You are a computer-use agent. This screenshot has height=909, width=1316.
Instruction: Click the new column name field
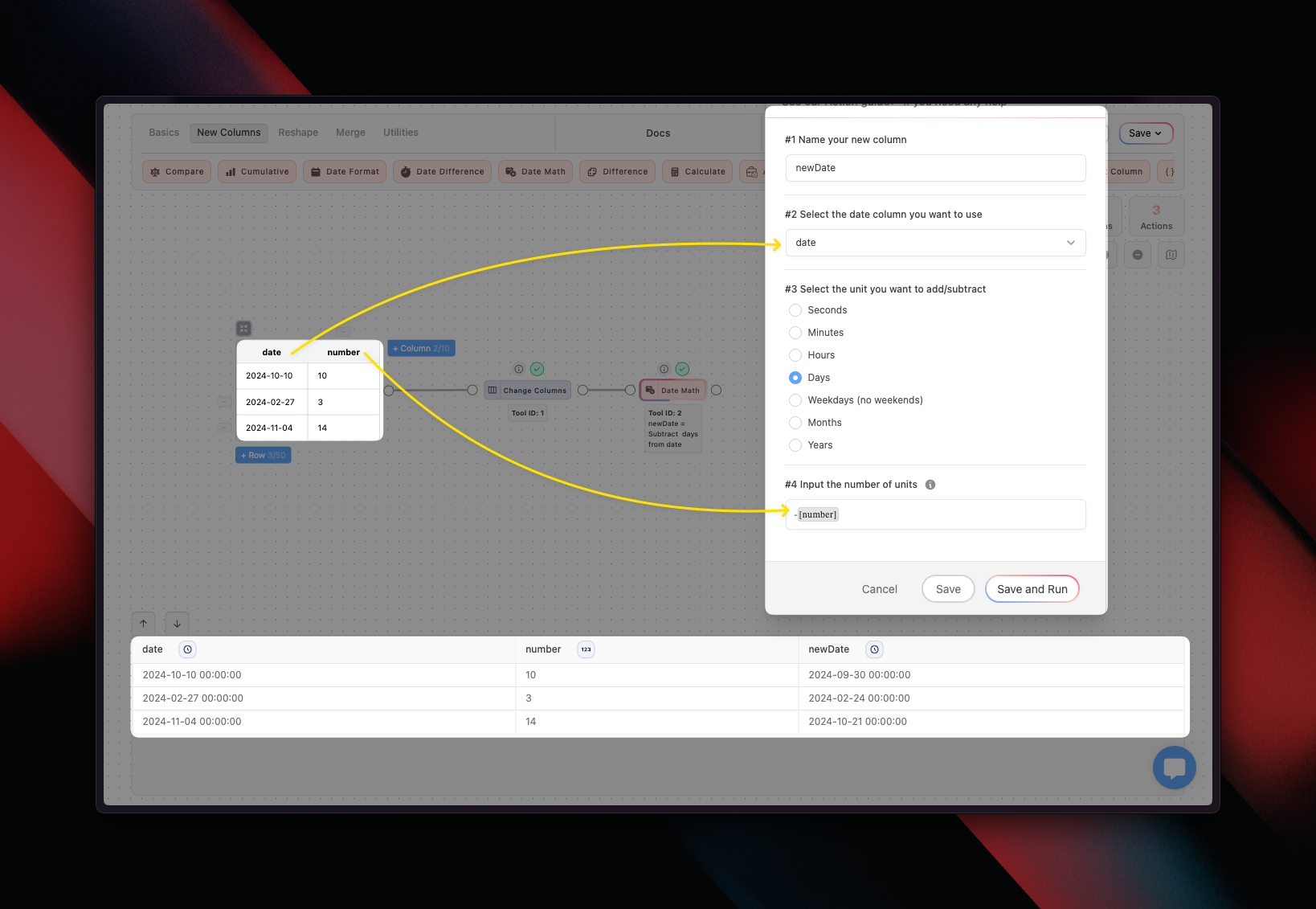[935, 168]
